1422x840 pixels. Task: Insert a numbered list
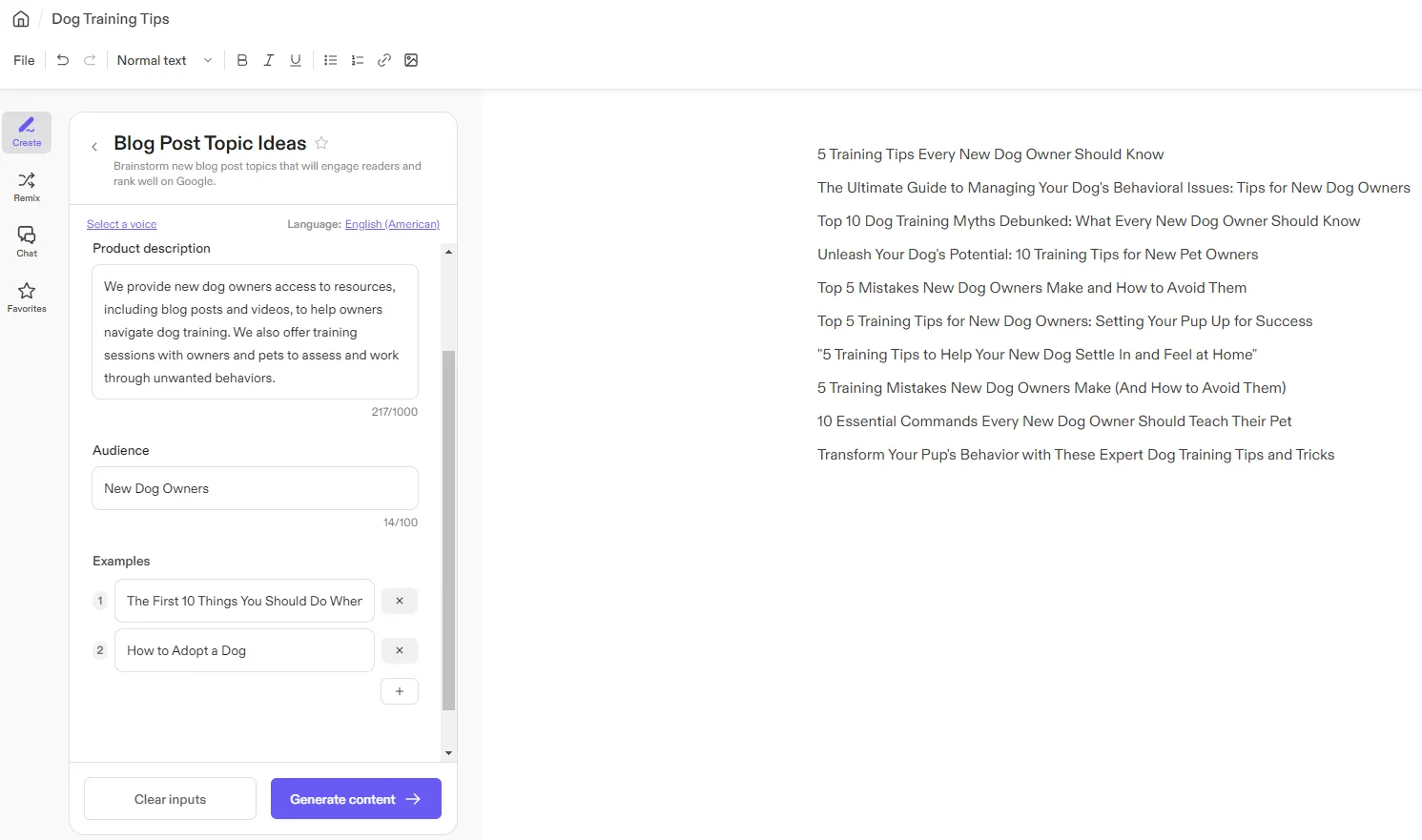click(x=358, y=60)
